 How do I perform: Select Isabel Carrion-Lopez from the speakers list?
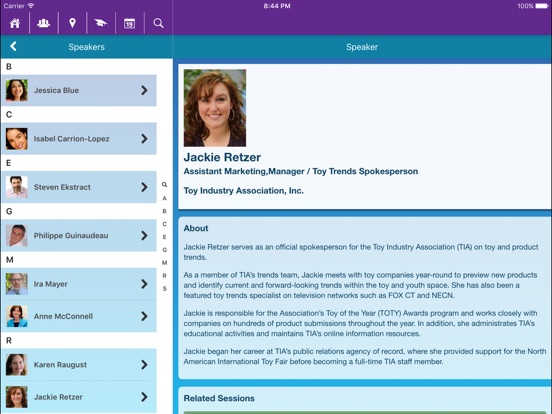click(79, 139)
